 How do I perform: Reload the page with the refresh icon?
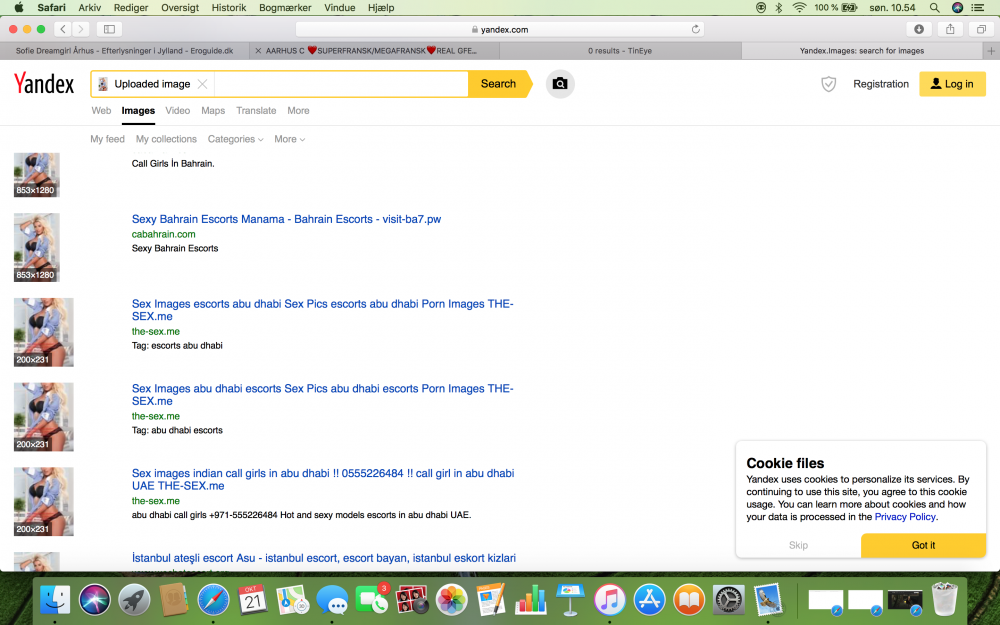695,29
